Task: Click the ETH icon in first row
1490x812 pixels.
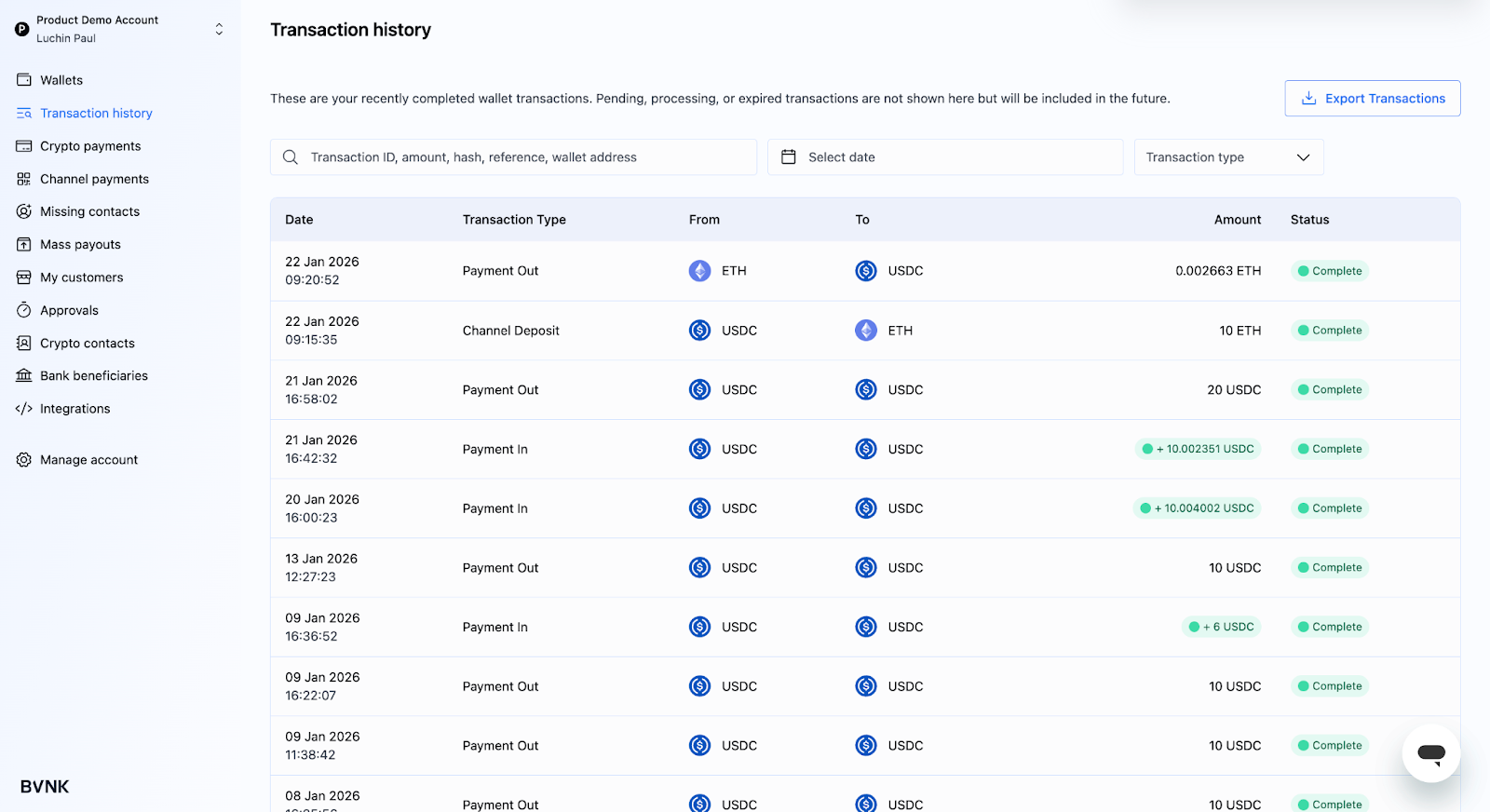Action: pyautogui.click(x=699, y=271)
